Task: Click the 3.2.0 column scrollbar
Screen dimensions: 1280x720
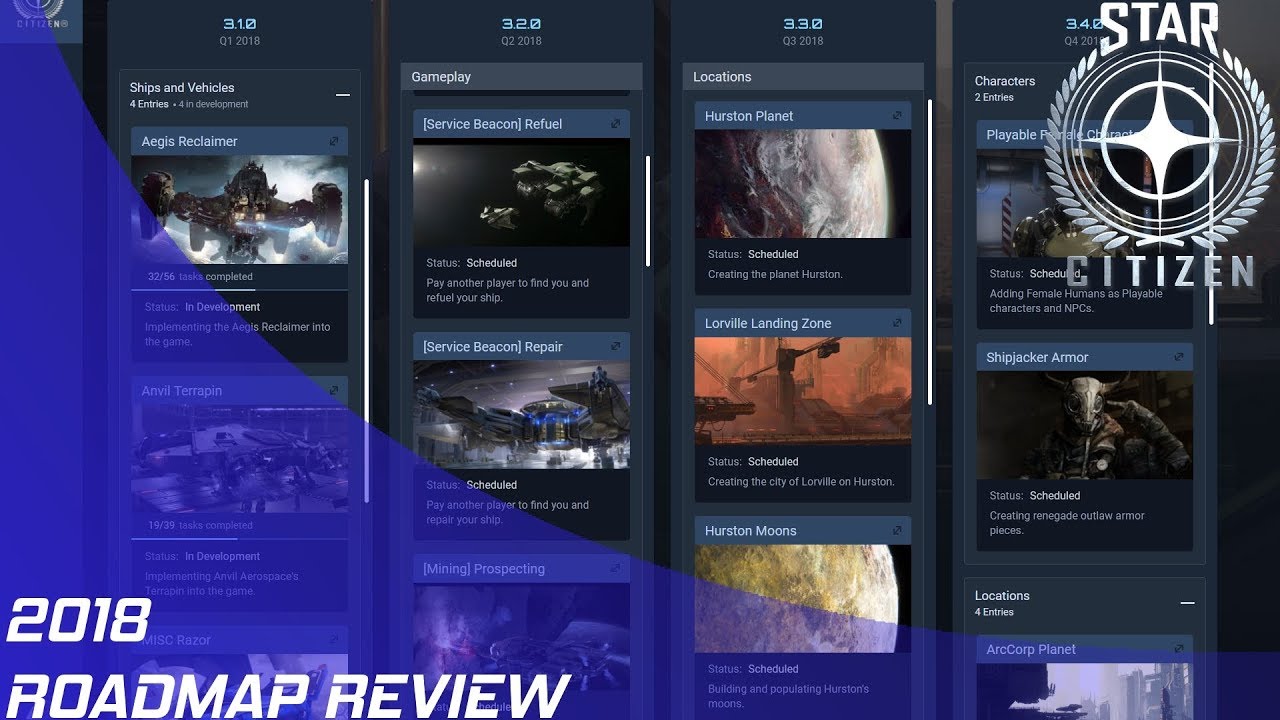Action: pyautogui.click(x=648, y=211)
